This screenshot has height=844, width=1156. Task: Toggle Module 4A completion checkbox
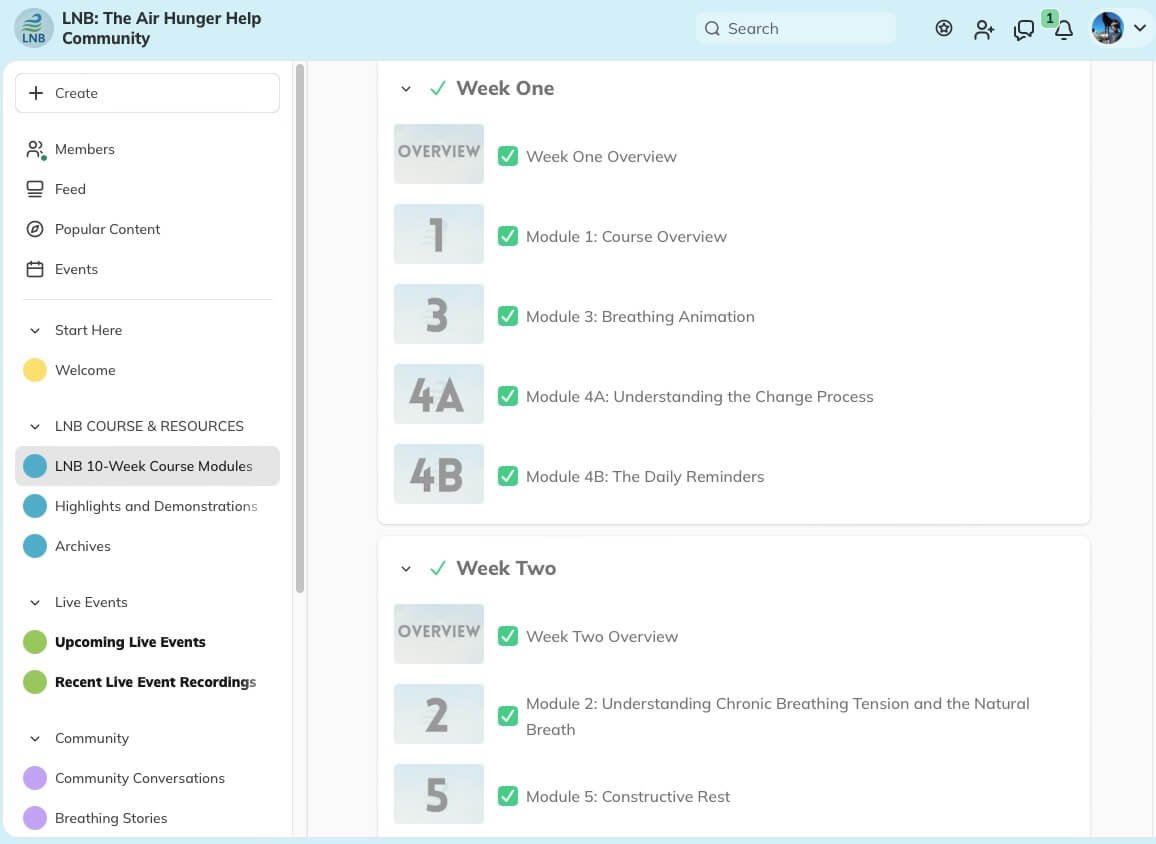[507, 396]
